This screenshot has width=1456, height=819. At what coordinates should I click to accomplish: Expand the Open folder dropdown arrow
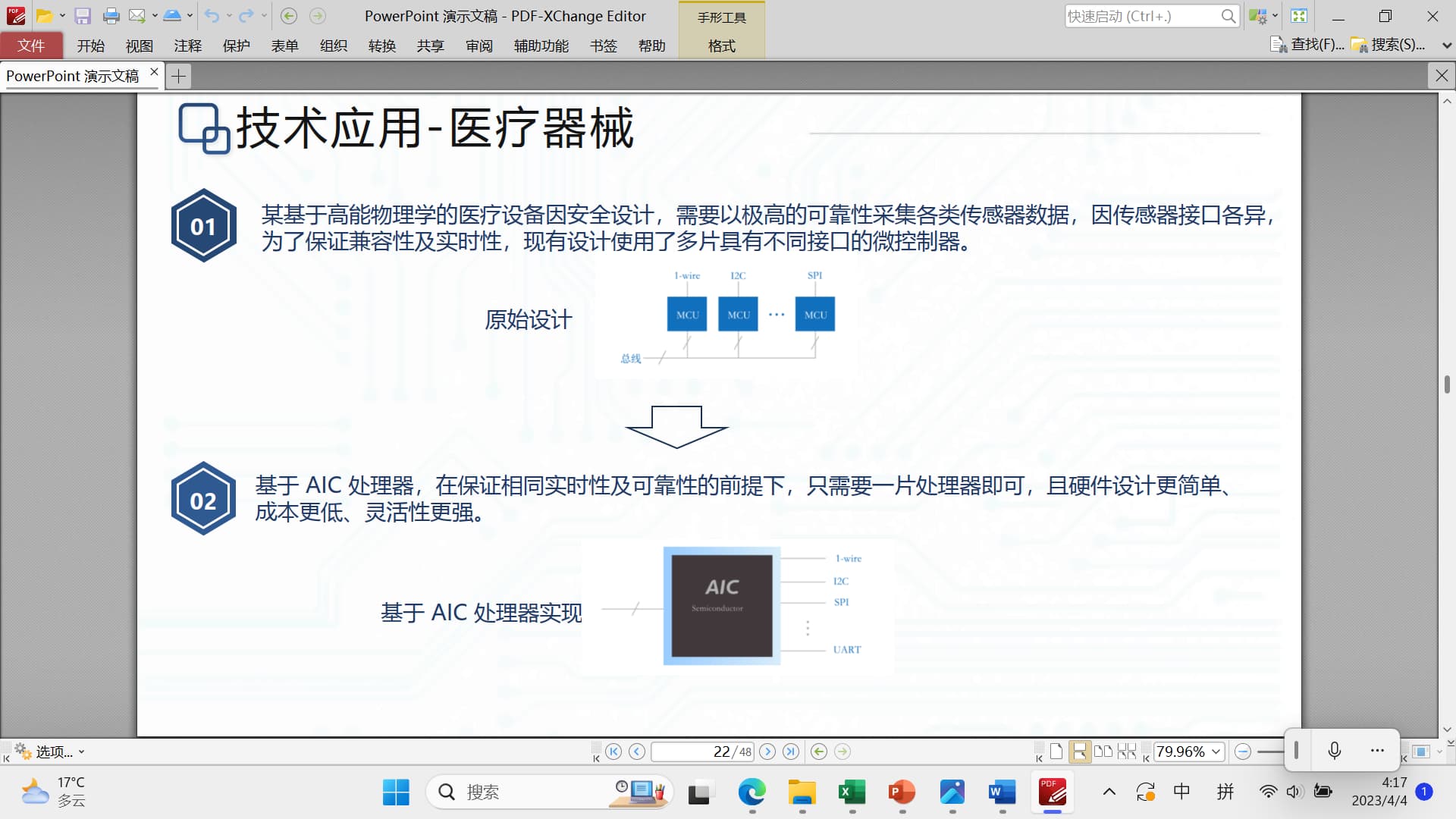[x=62, y=16]
